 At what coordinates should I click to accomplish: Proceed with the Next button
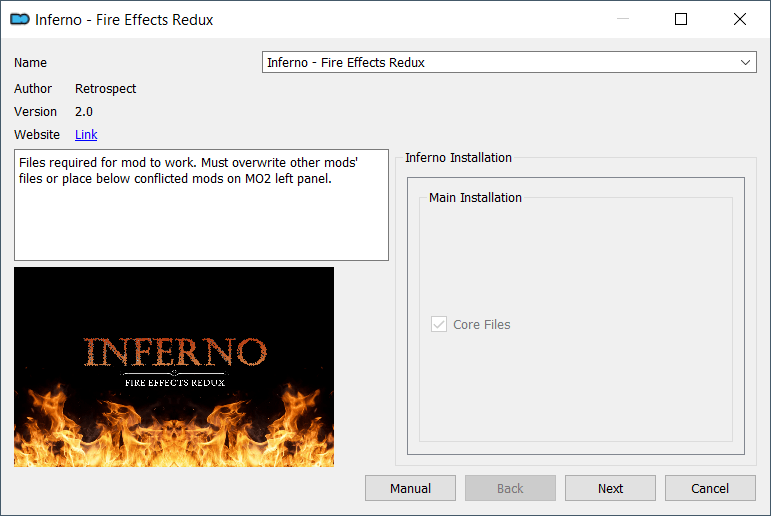[610, 488]
